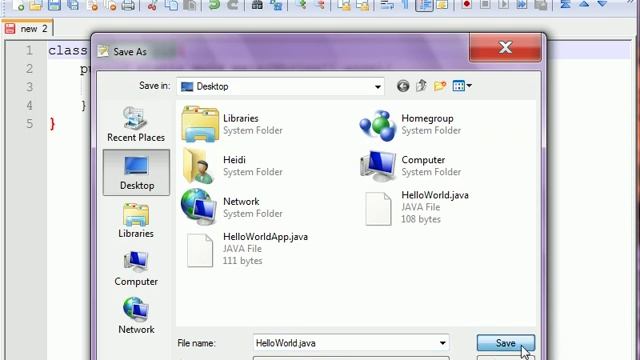
Task: Open the View Menu dropdown arrow
Action: (469, 86)
